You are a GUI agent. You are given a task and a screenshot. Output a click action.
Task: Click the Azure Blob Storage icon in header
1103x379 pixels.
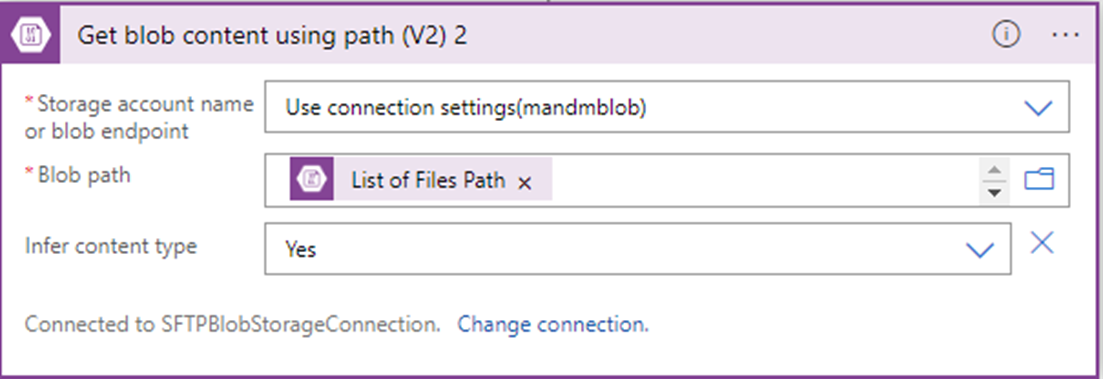point(32,36)
